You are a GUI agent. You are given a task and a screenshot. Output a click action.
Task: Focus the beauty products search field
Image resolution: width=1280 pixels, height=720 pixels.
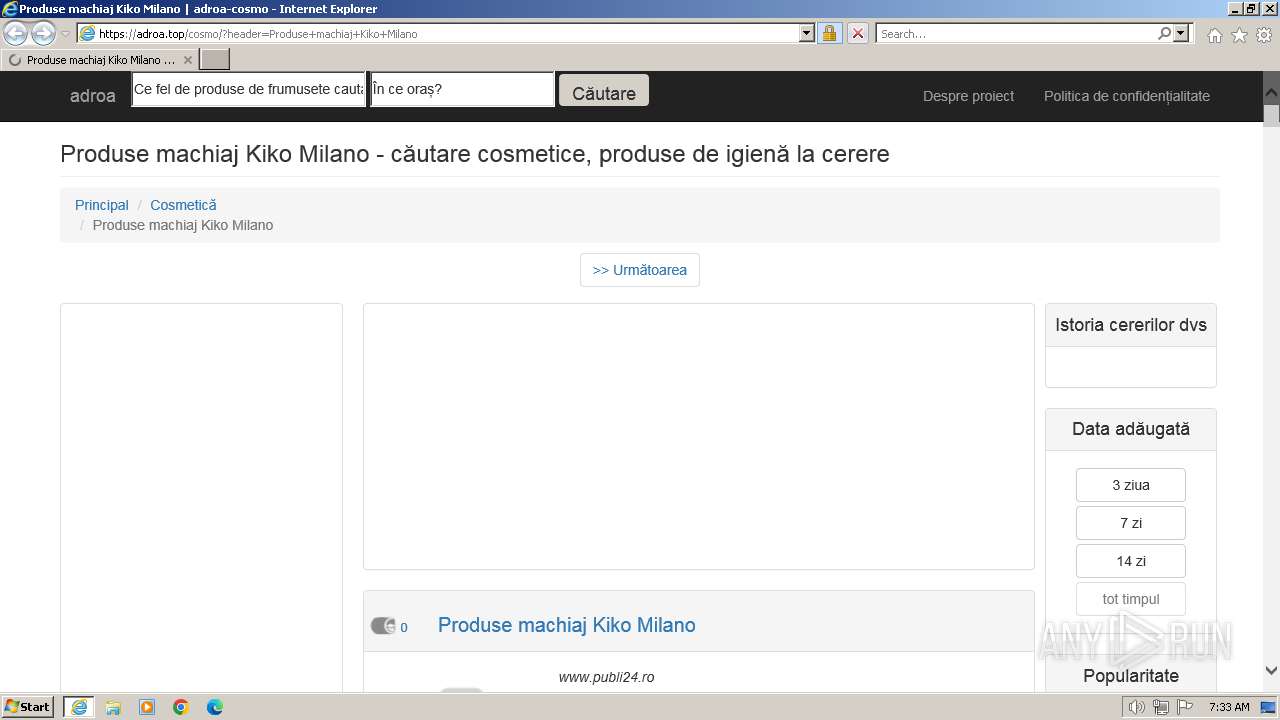(249, 89)
